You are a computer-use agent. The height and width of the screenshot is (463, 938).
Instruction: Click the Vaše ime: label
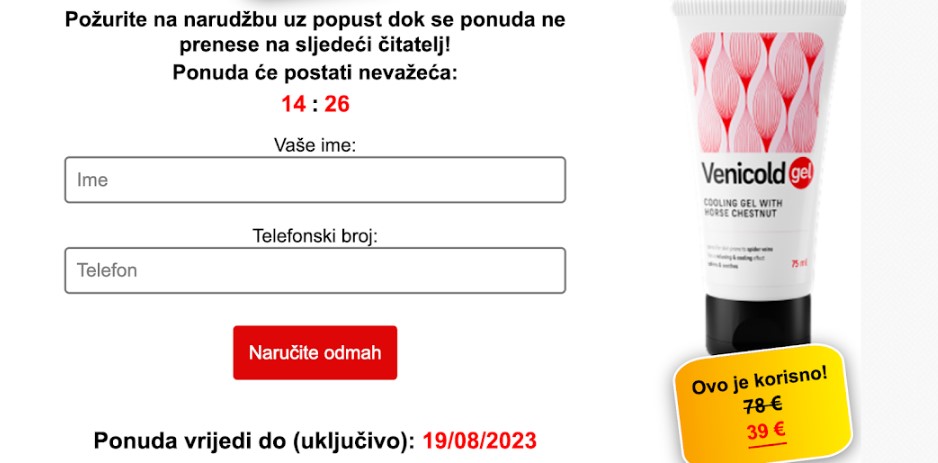(x=315, y=145)
